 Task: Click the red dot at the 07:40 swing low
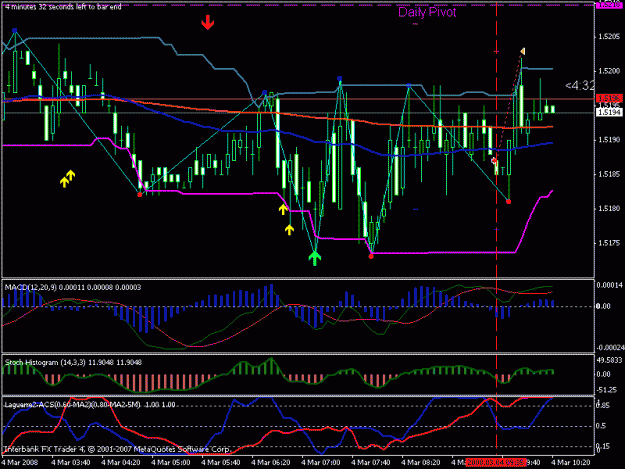(371, 257)
